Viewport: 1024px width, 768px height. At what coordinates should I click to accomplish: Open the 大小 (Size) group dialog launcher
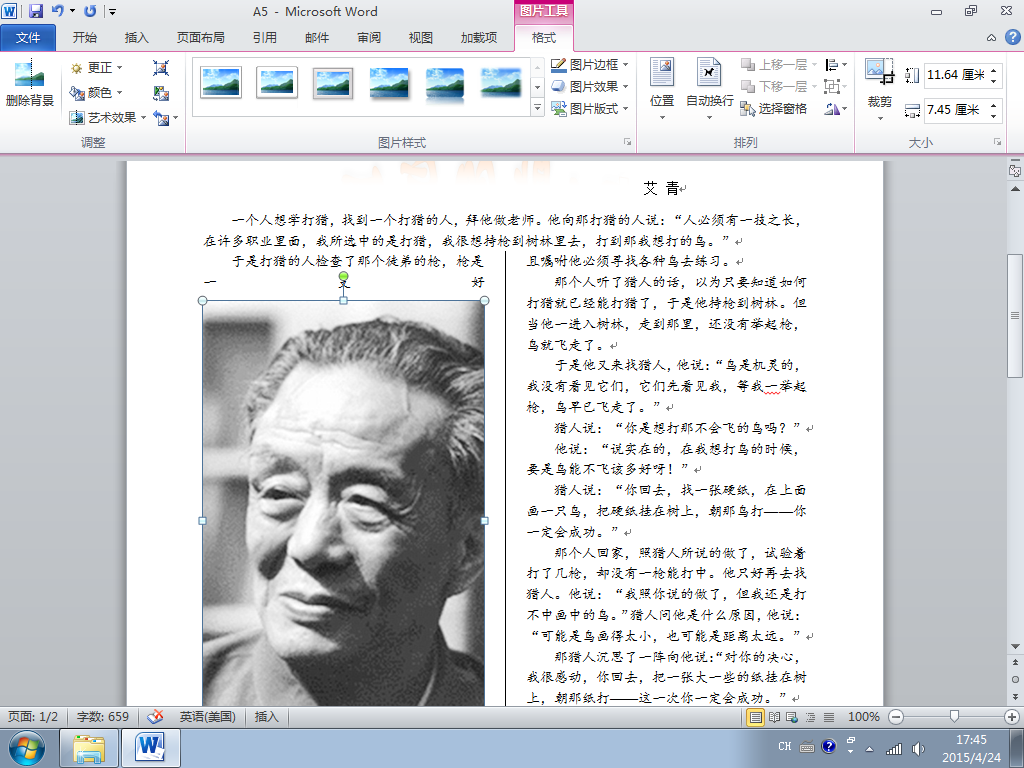[x=997, y=142]
